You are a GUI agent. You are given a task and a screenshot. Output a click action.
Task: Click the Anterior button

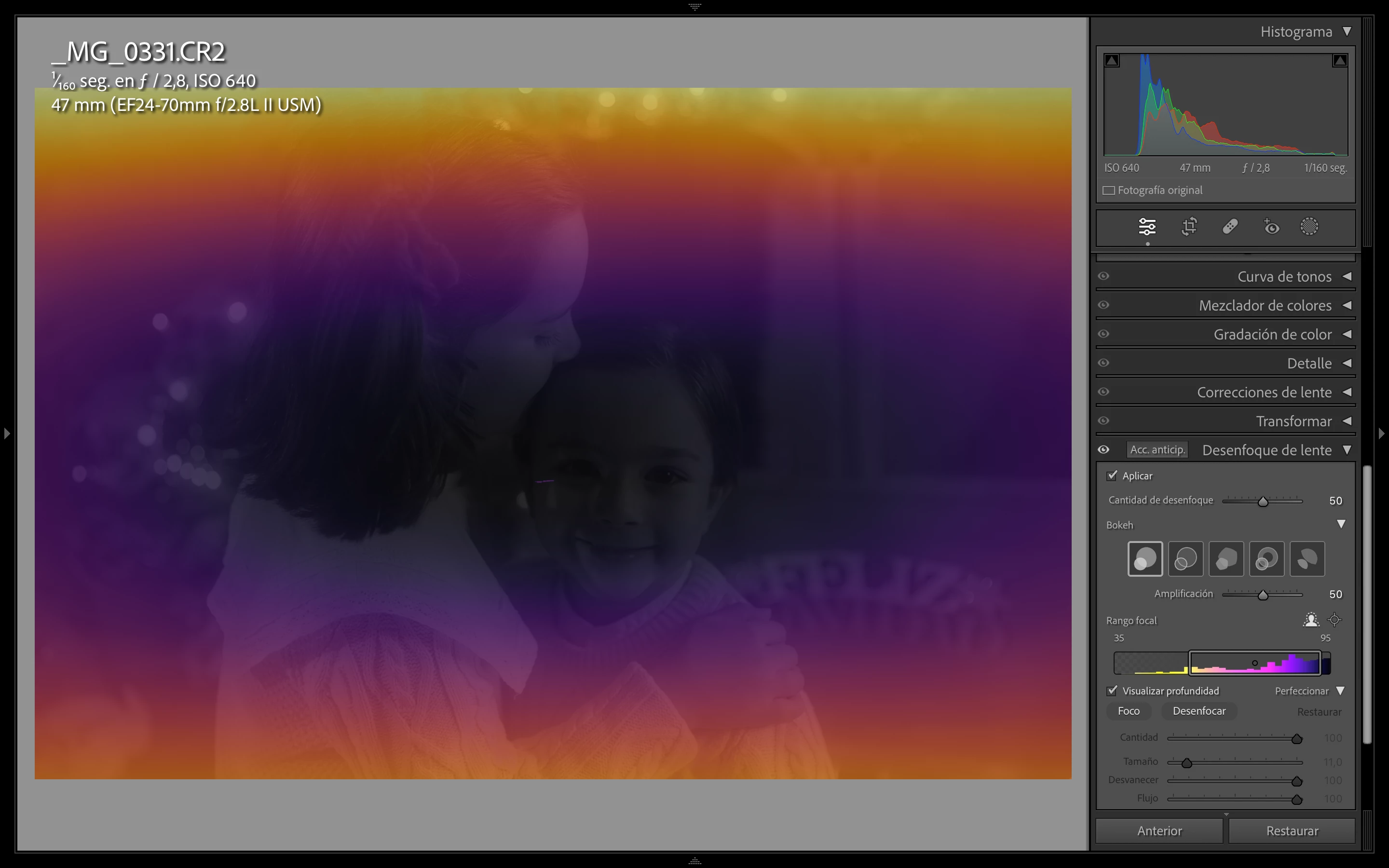pyautogui.click(x=1159, y=831)
